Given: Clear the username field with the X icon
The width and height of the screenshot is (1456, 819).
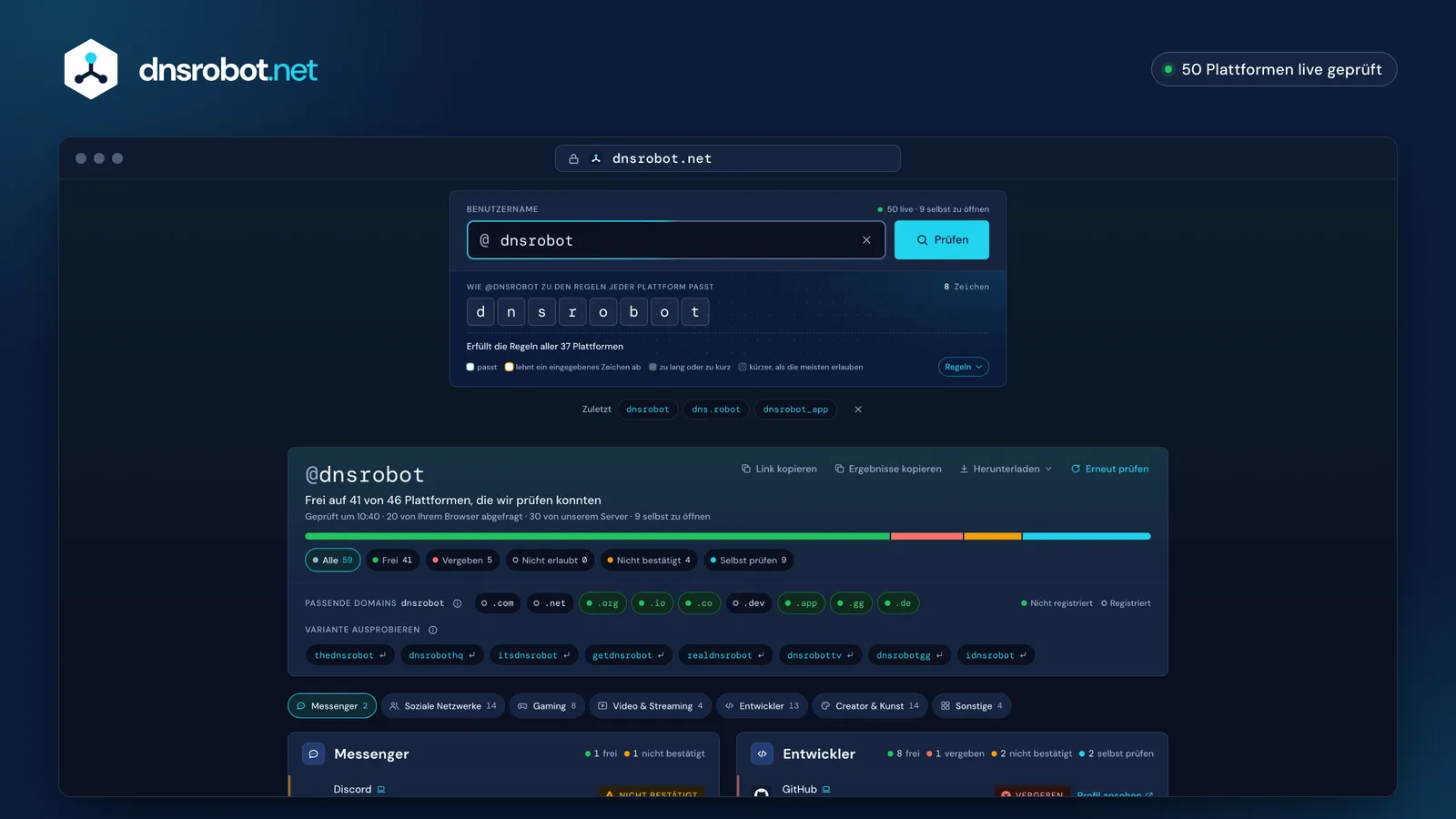Looking at the screenshot, I should [866, 240].
